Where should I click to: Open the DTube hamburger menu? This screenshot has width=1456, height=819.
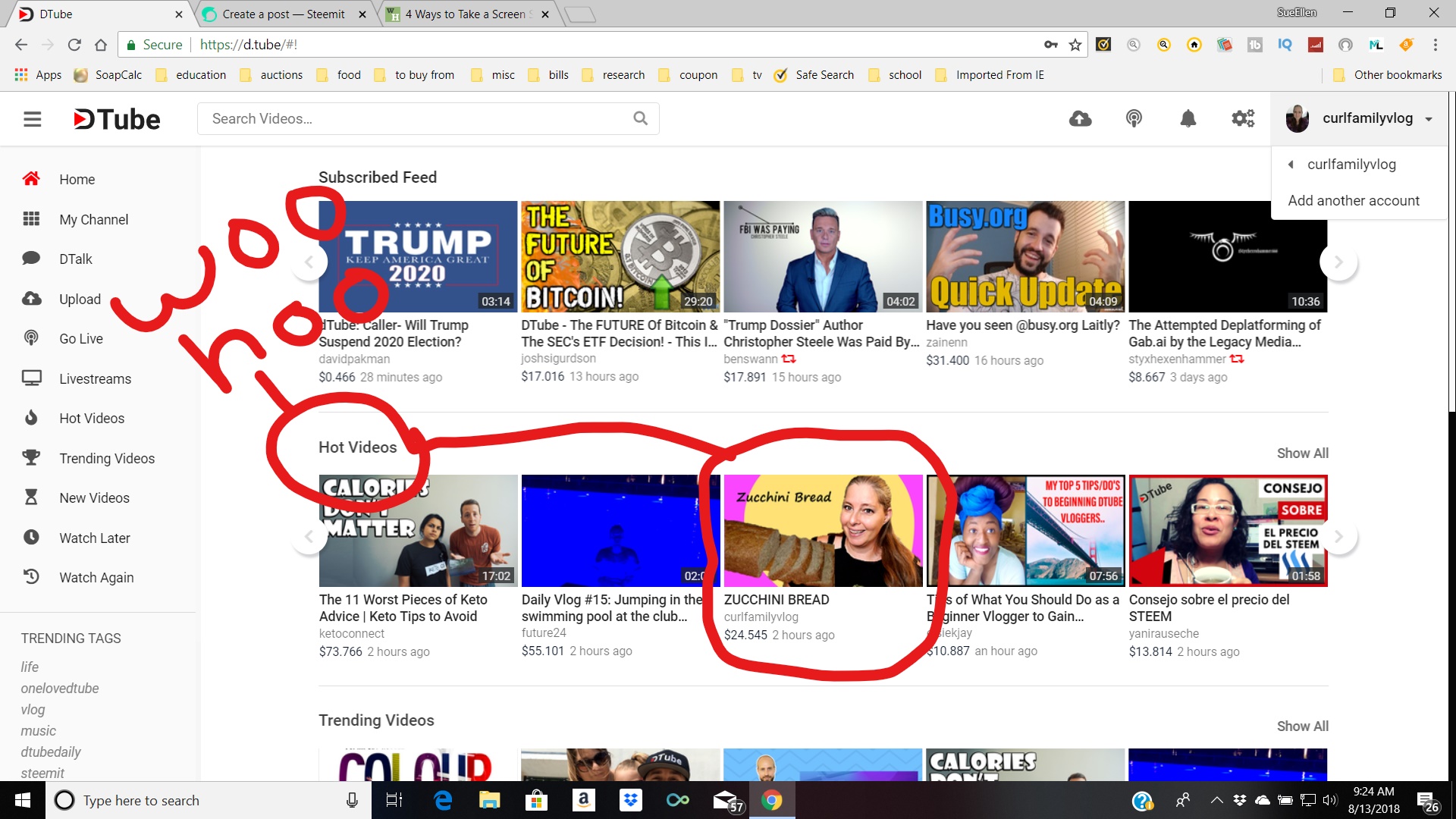tap(32, 119)
